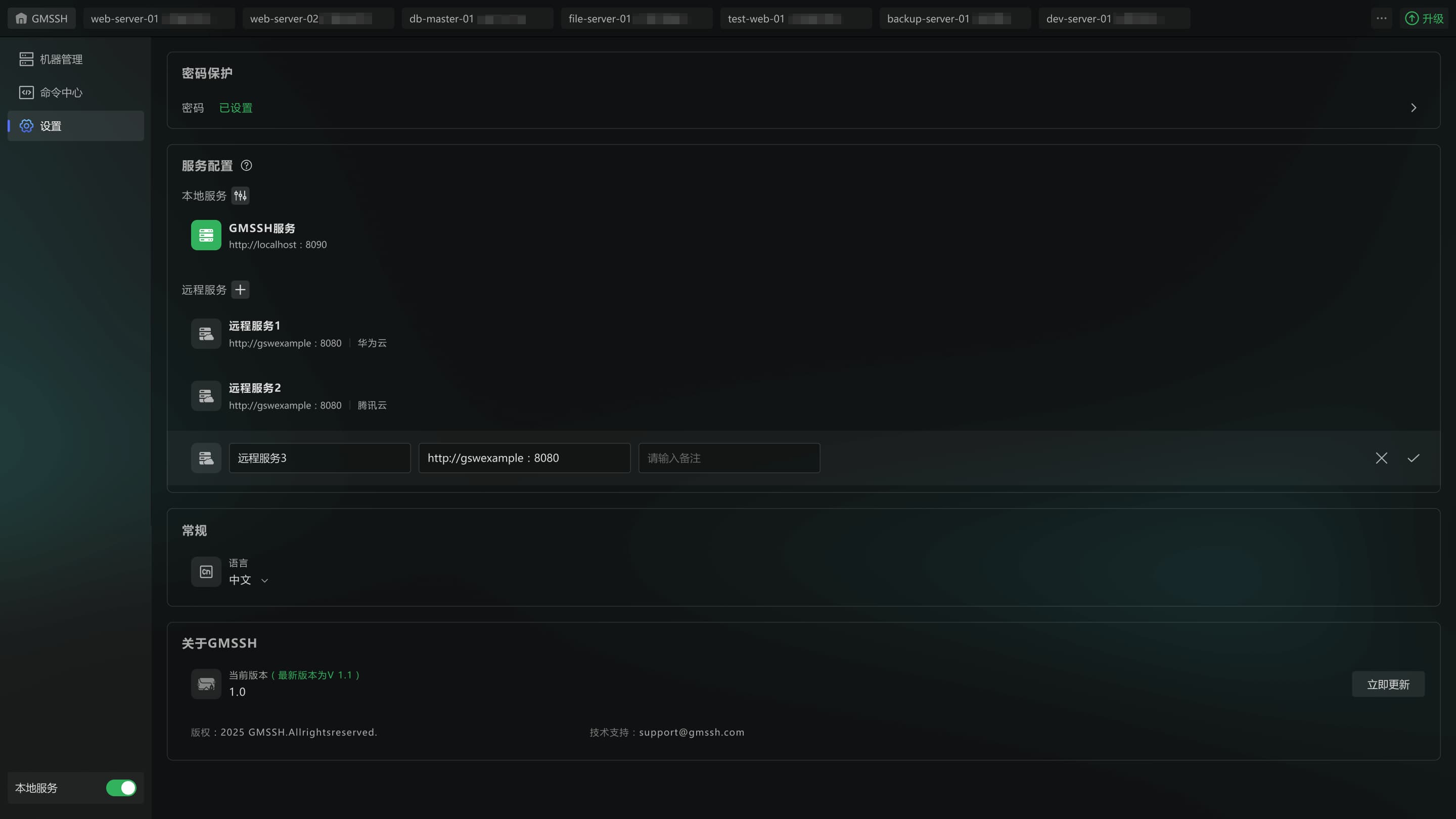
Task: Click the 远程服务3 name input field
Action: (x=320, y=458)
